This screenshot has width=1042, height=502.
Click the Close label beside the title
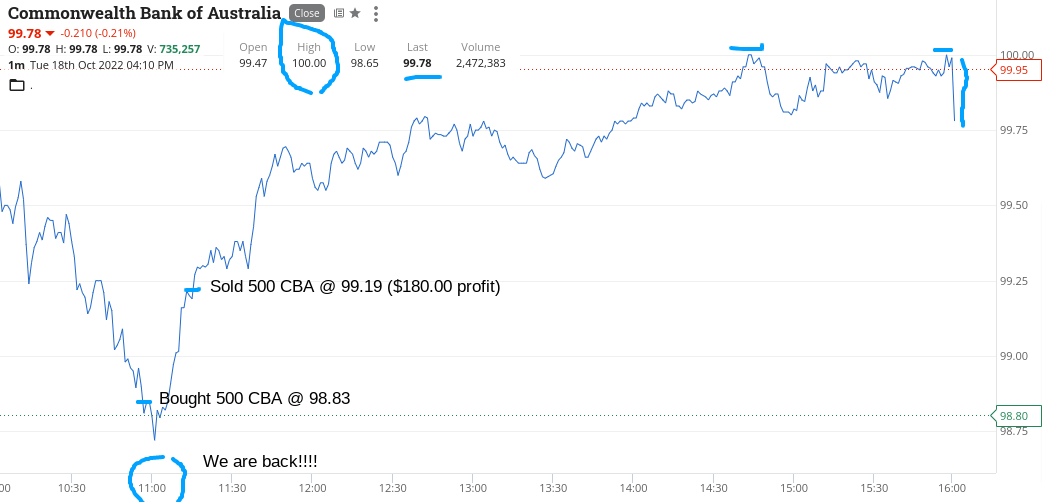tap(307, 13)
